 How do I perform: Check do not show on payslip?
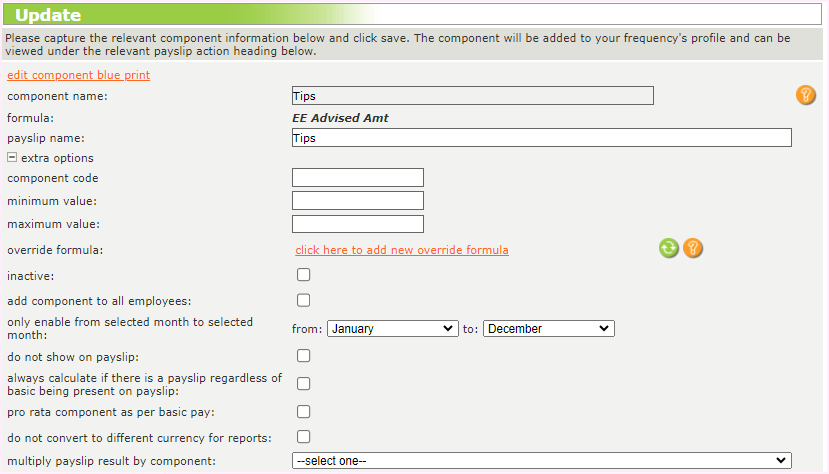(304, 355)
